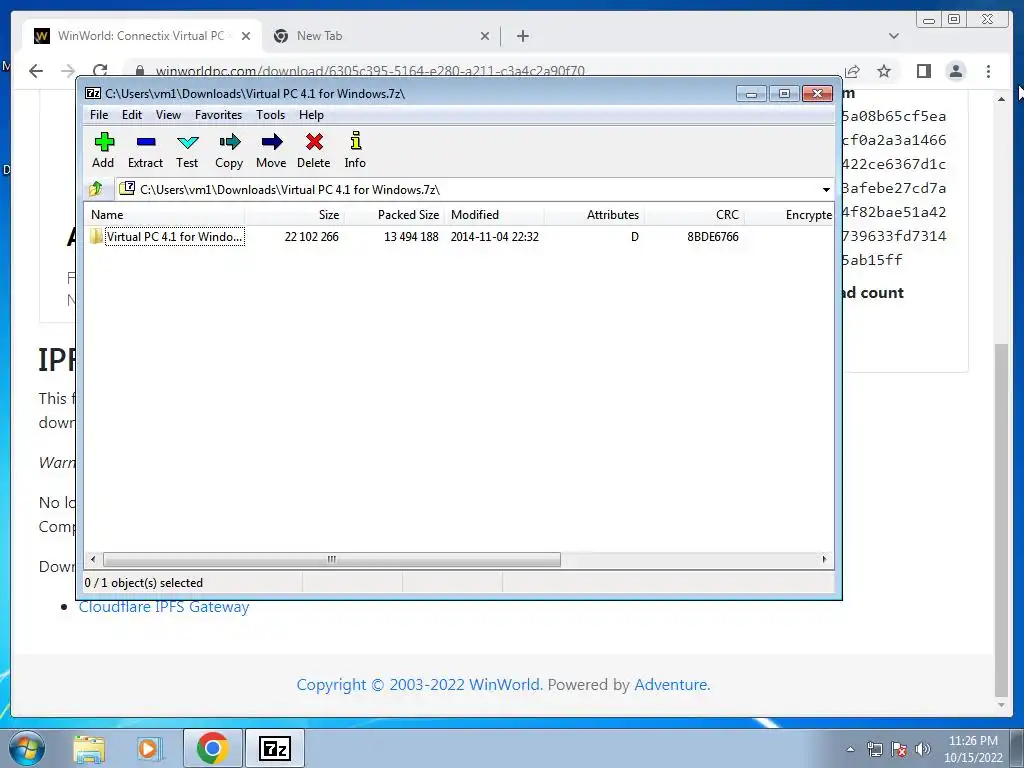Open the Cloudflare IPFS Gateway link
This screenshot has height=768, width=1024.
pos(164,607)
